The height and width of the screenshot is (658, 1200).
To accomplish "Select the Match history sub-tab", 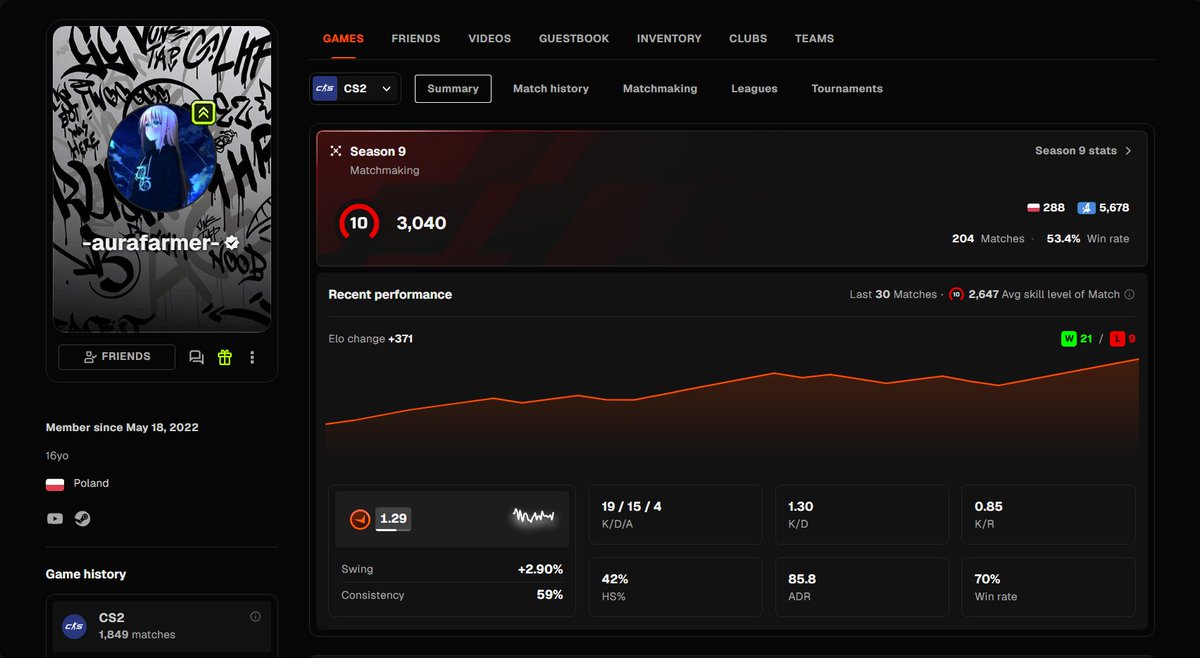I will [x=551, y=88].
